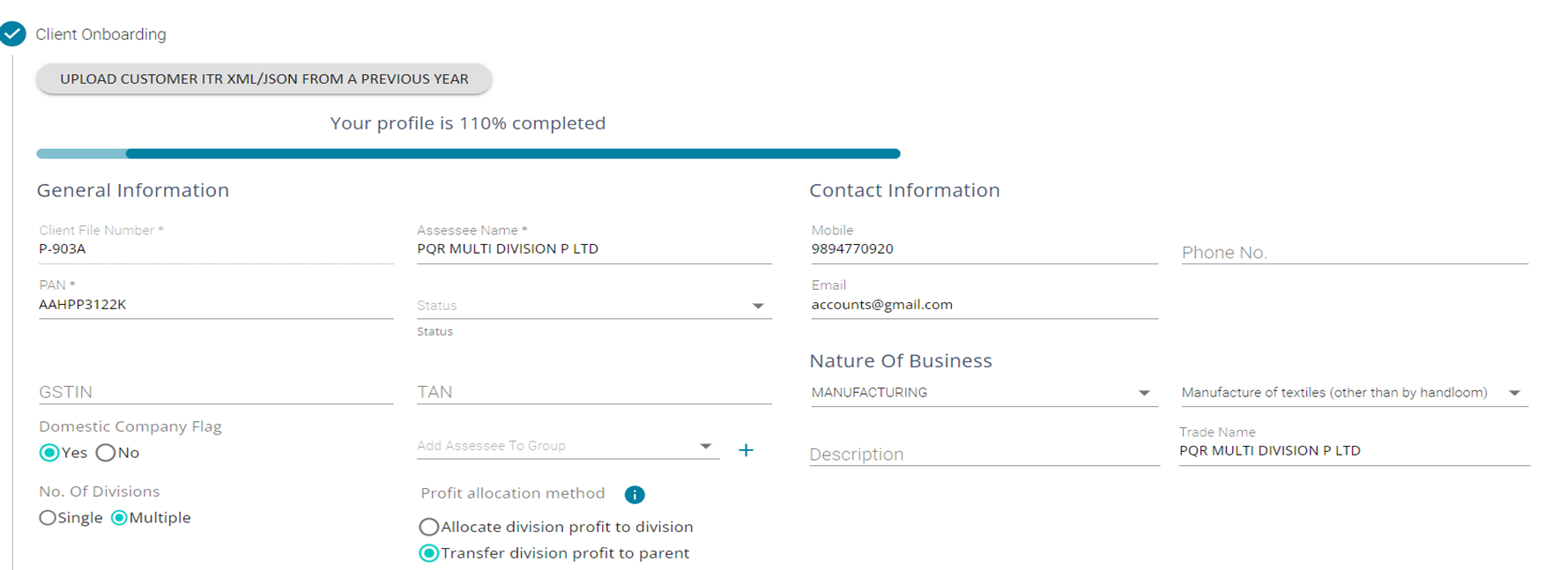Image resolution: width=1568 pixels, height=570 pixels.
Task: Click the Email field with accounts@gmail.com
Action: (x=983, y=305)
